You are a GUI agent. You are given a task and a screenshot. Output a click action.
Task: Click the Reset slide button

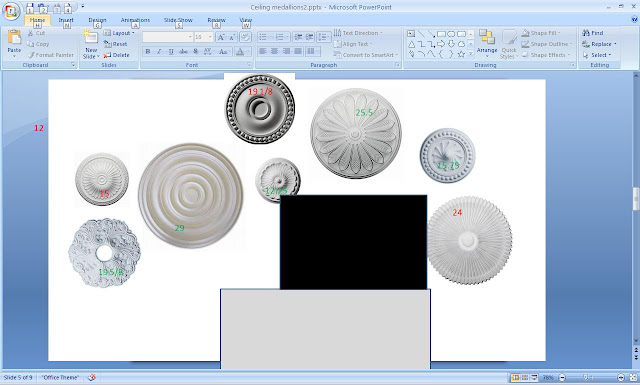[116, 44]
